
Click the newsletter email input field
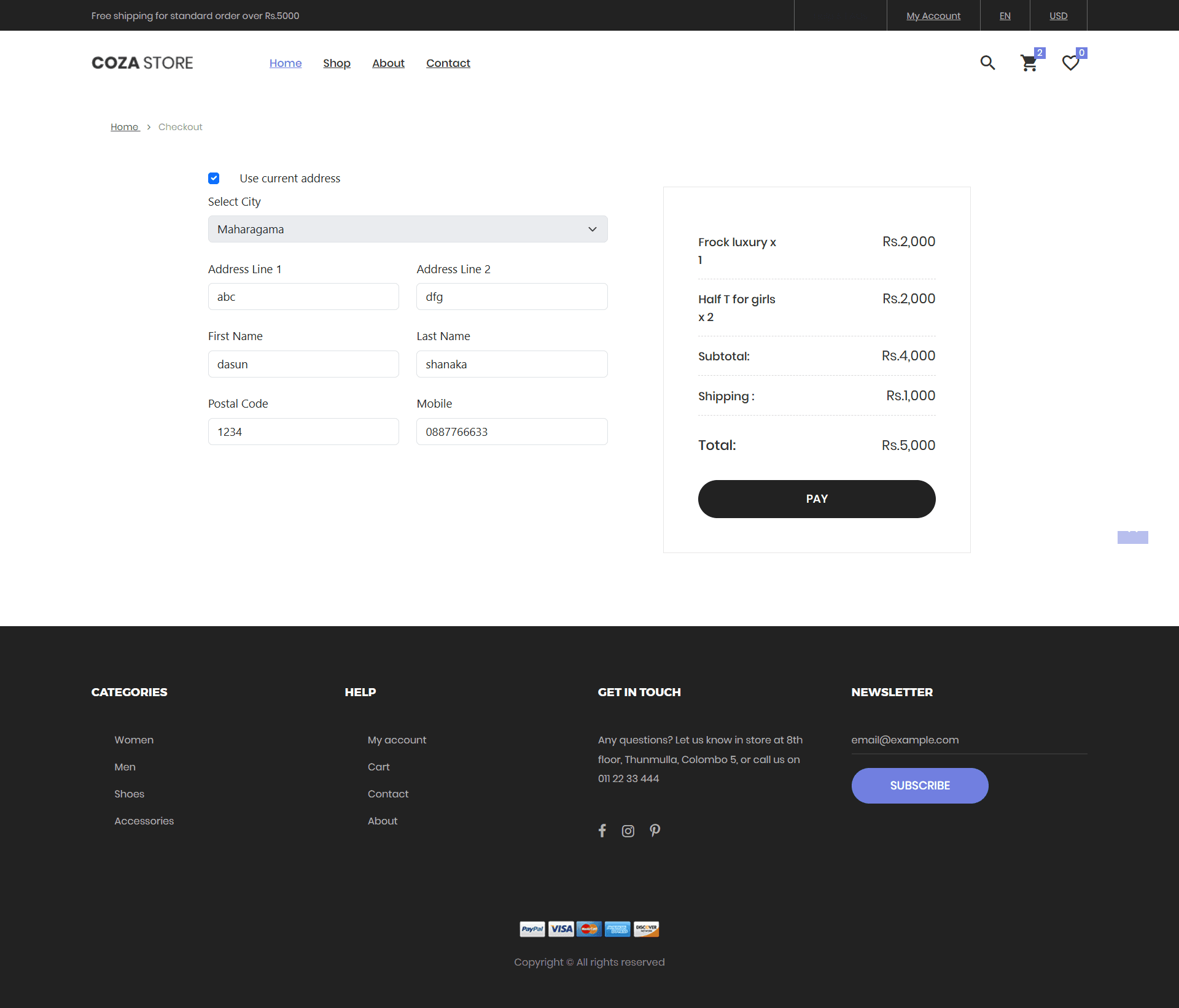tap(969, 740)
